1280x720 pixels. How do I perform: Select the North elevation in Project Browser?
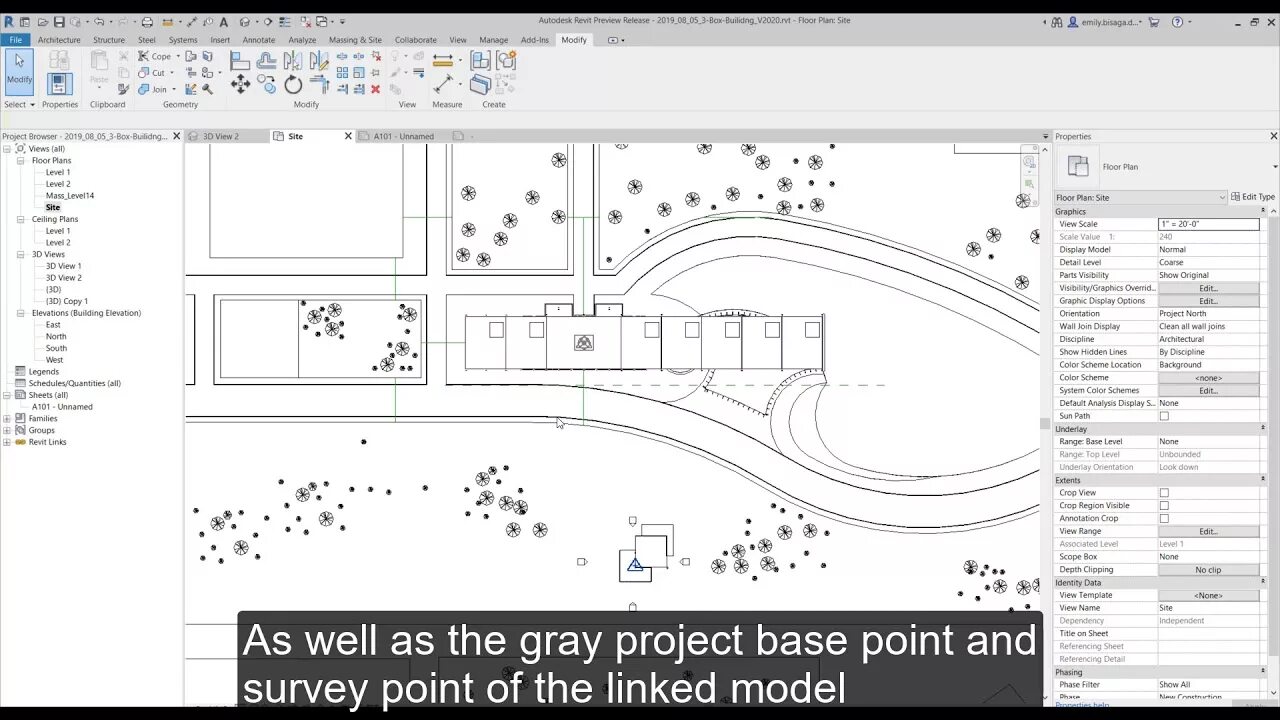(x=56, y=336)
